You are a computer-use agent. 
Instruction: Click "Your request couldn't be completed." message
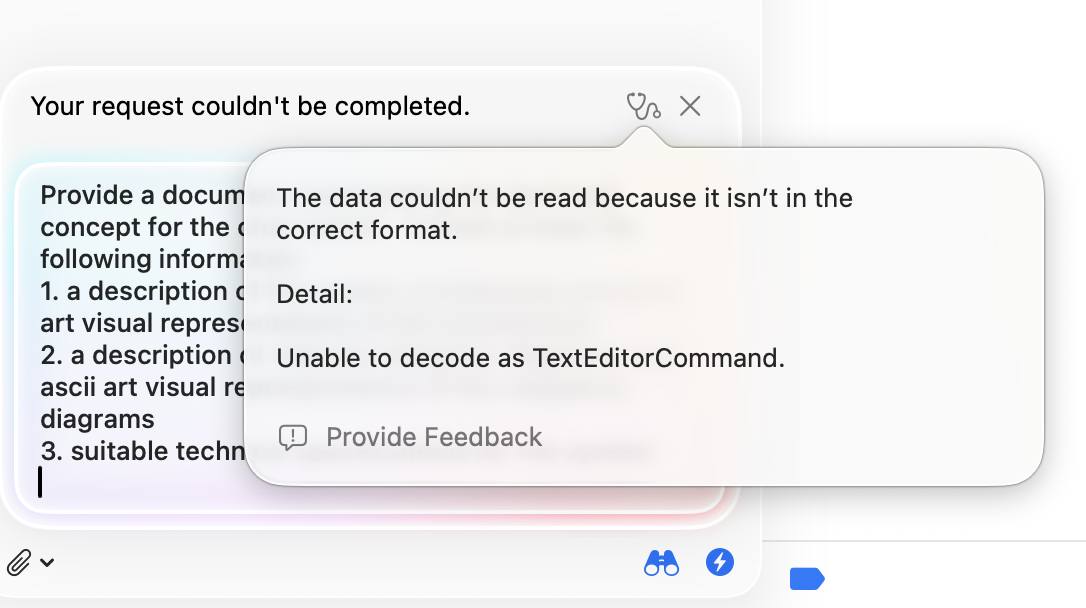tap(250, 106)
